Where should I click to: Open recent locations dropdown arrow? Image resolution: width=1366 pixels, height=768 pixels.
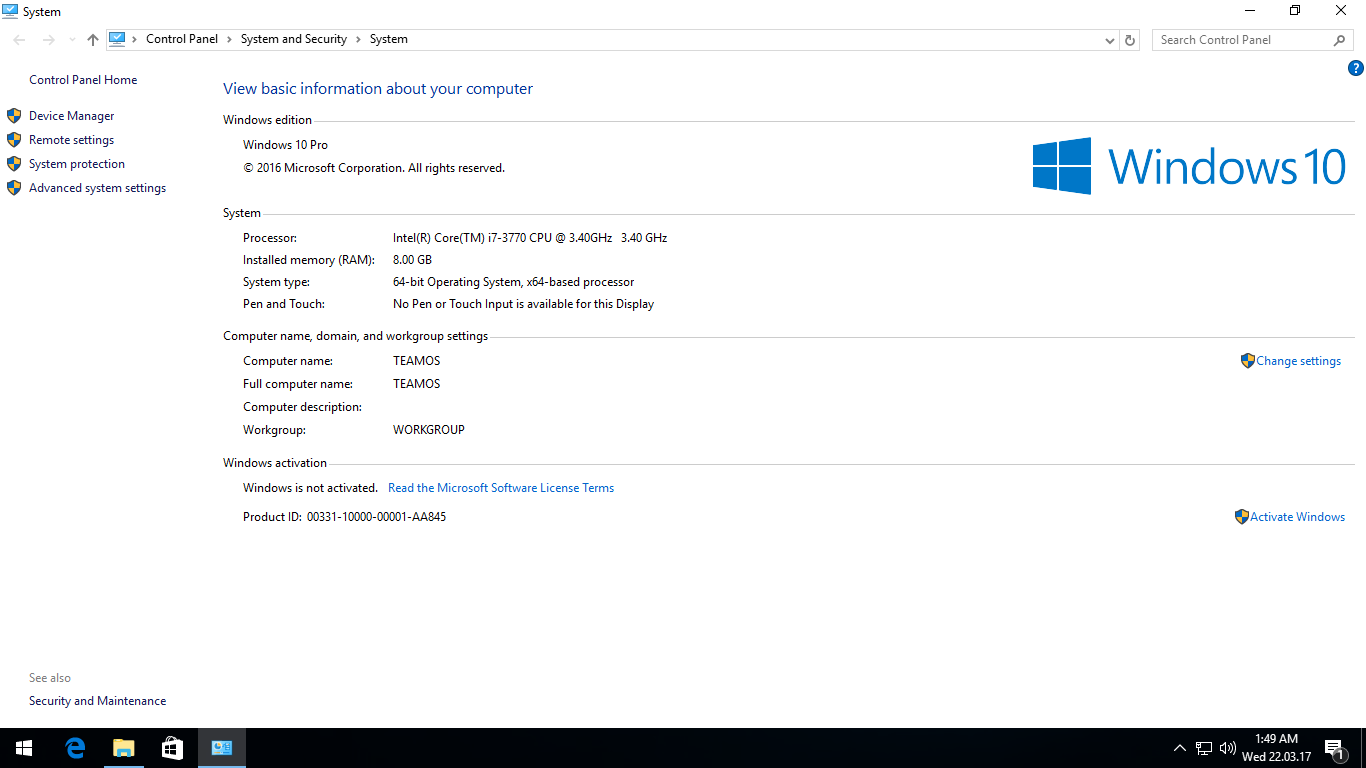click(71, 40)
